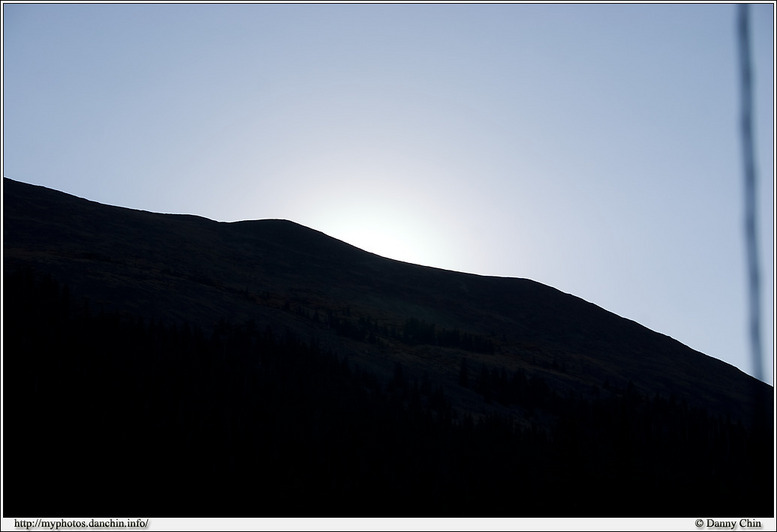
Task: Click the © Danny Chin copyright text
Action: (728, 524)
